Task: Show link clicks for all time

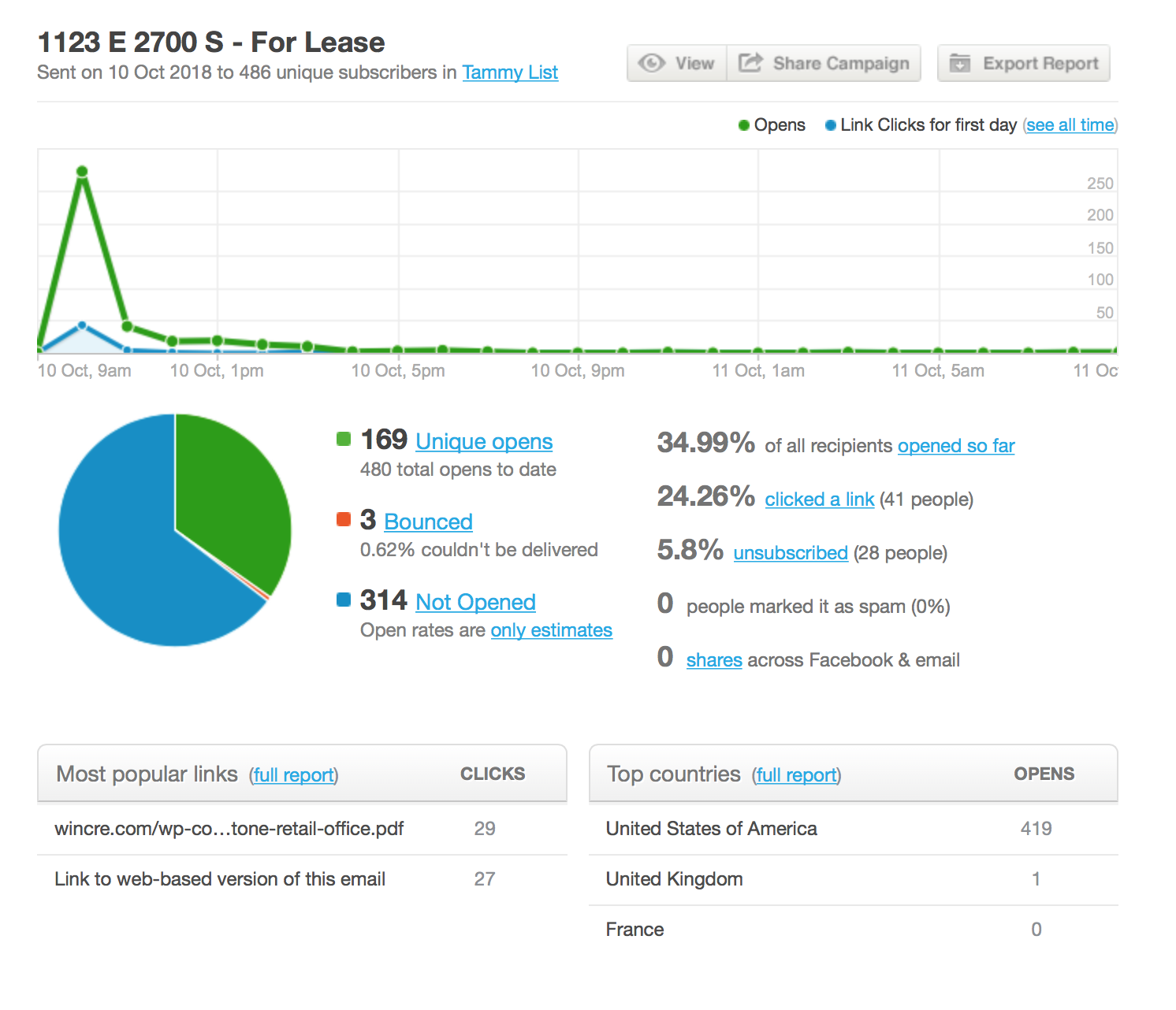Action: pyautogui.click(x=1070, y=125)
